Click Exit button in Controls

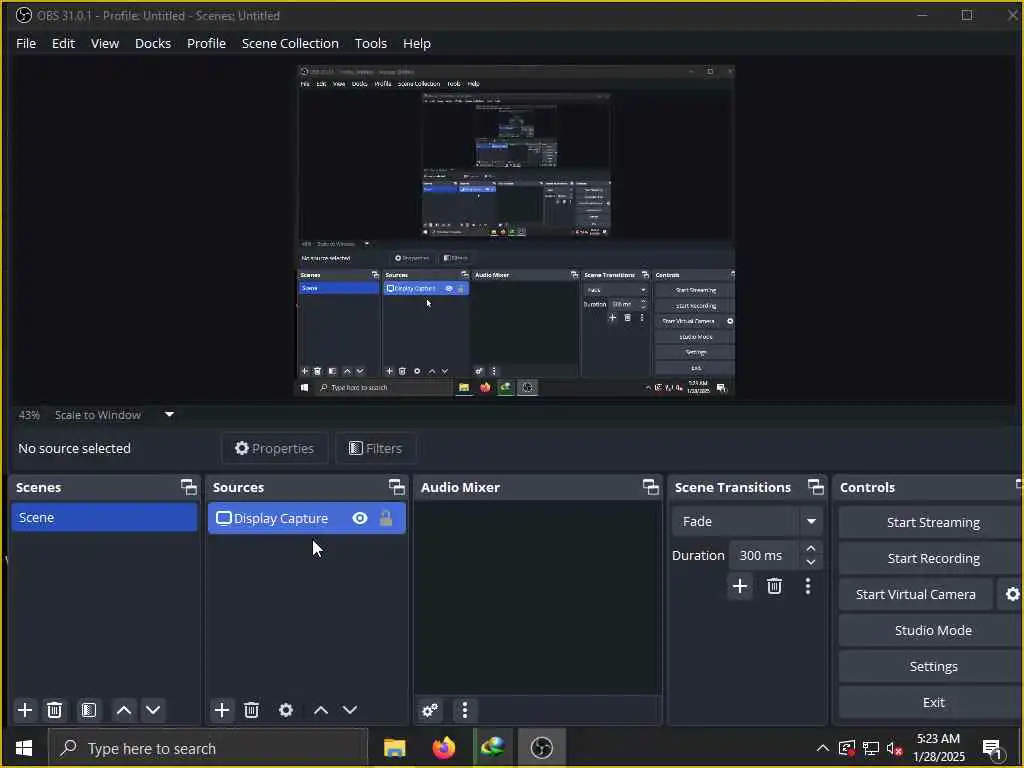pos(933,702)
